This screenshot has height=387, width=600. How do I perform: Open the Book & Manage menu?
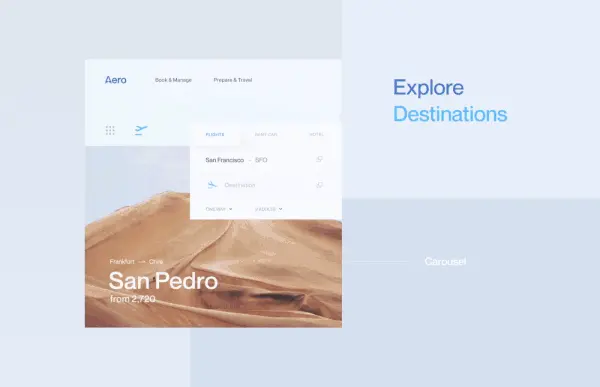coord(173,80)
